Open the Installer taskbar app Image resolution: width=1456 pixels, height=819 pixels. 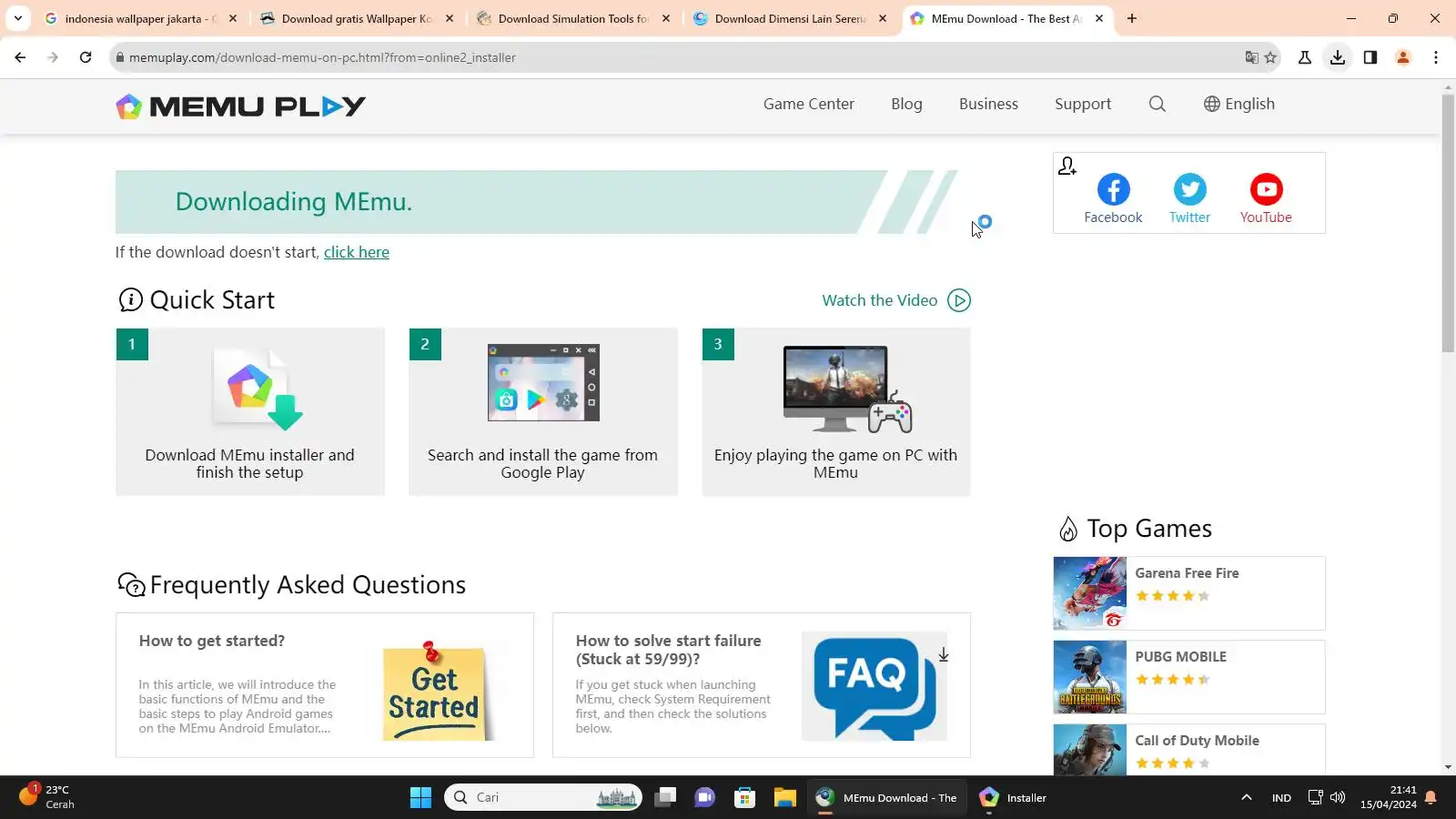click(1013, 798)
